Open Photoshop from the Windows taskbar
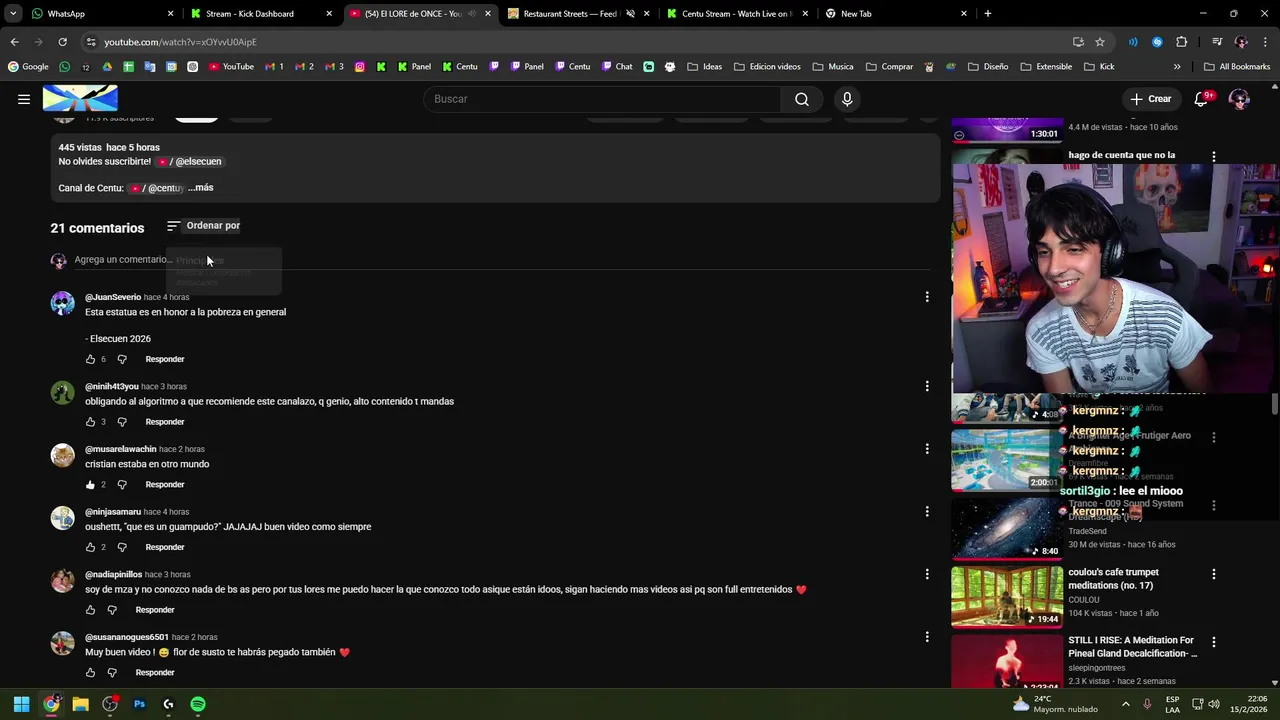Screen dimensions: 1280x720 pyautogui.click(x=139, y=704)
